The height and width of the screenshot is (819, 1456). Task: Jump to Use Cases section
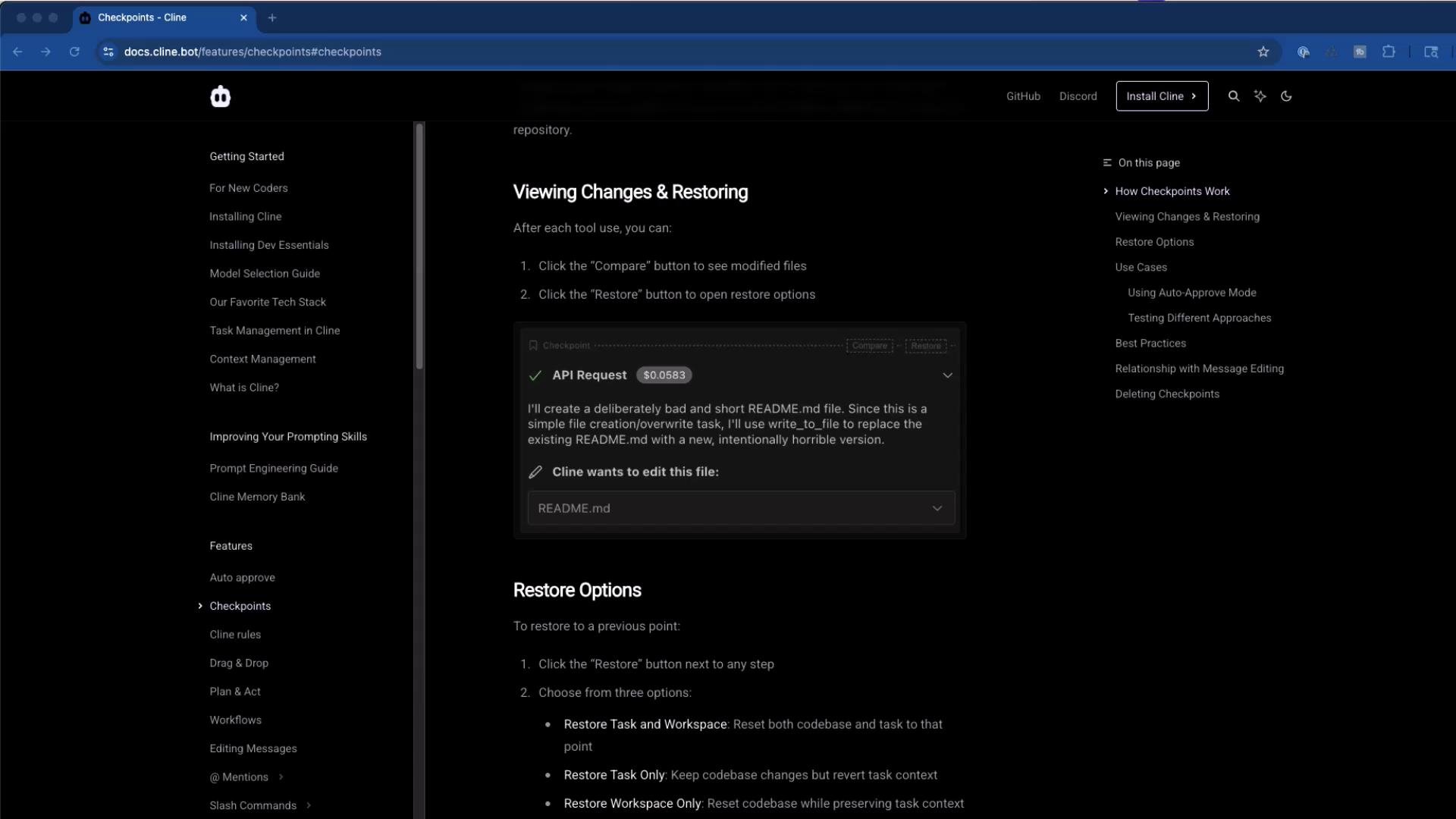click(1141, 268)
